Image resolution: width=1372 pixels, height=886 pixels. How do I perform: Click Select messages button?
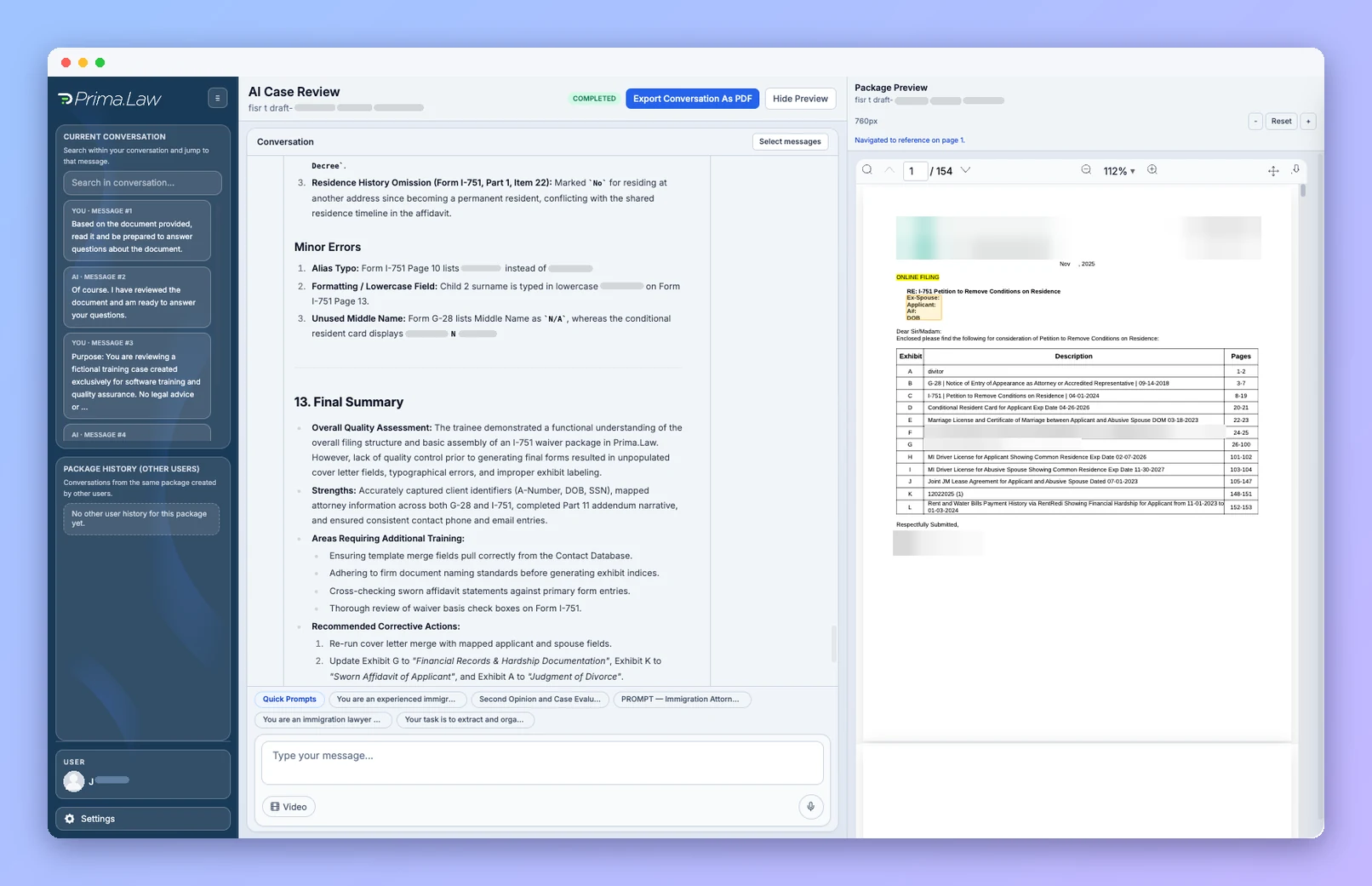pyautogui.click(x=790, y=142)
